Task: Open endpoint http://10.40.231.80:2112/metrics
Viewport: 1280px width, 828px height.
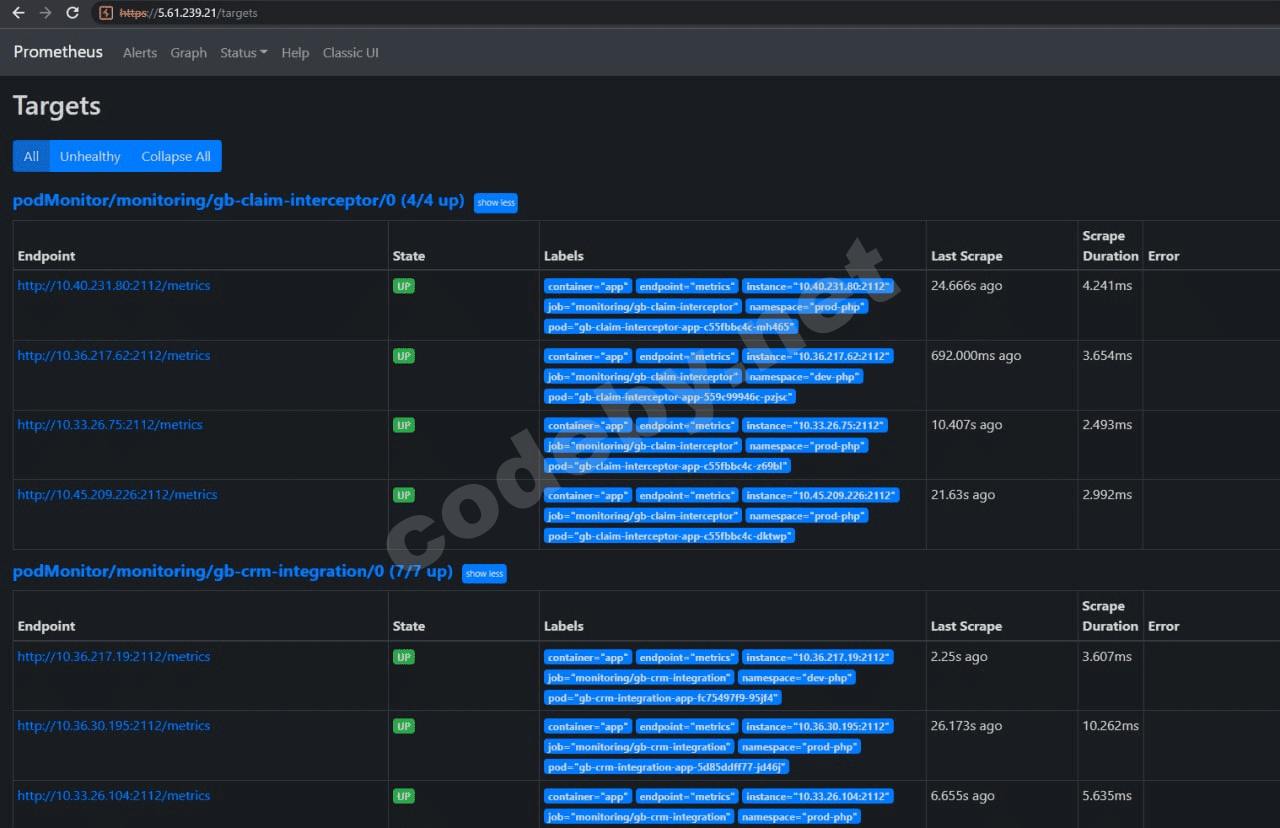Action: tap(114, 286)
